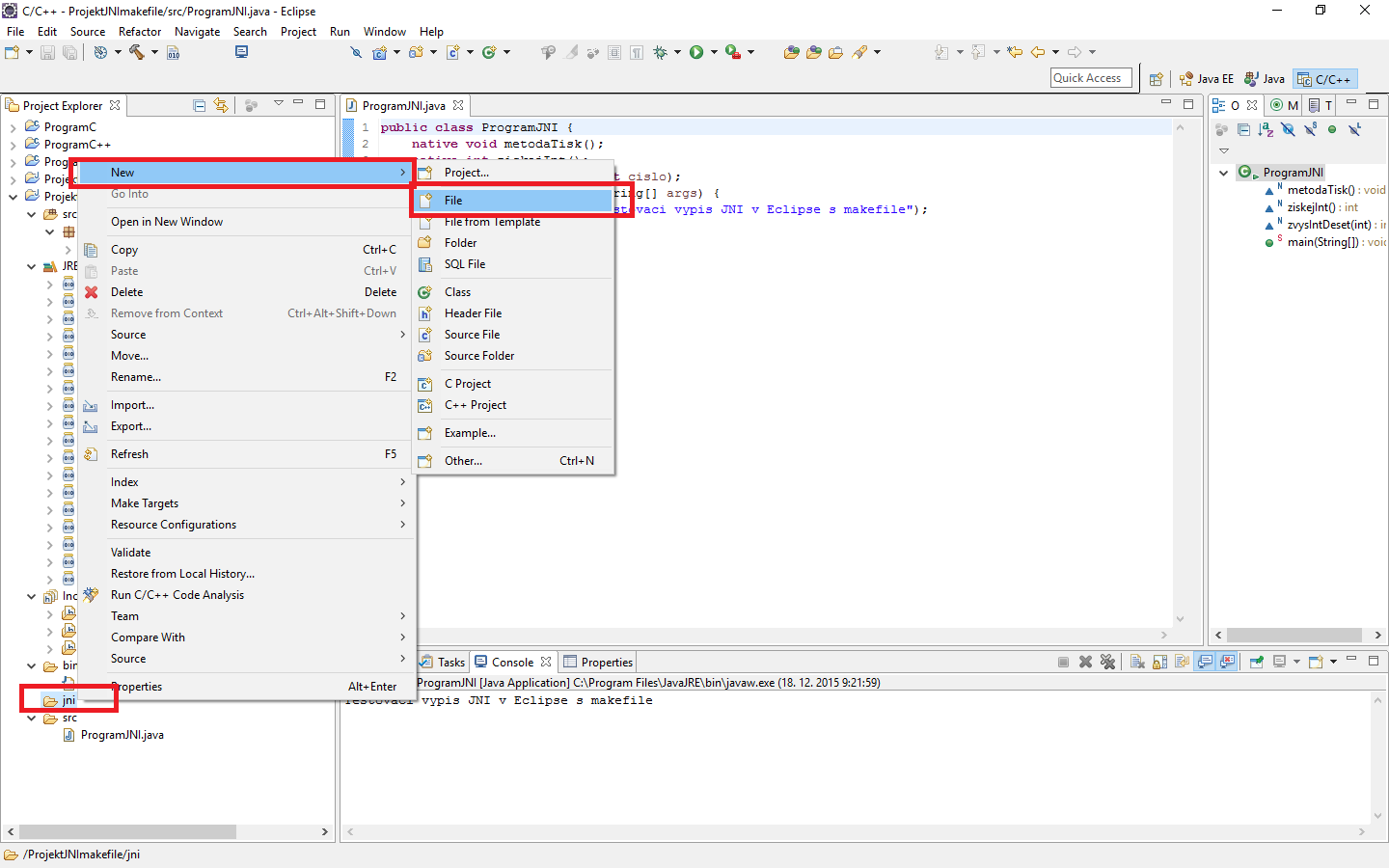The width and height of the screenshot is (1389, 868).
Task: Activate the Java perspective button
Action: tap(1265, 78)
